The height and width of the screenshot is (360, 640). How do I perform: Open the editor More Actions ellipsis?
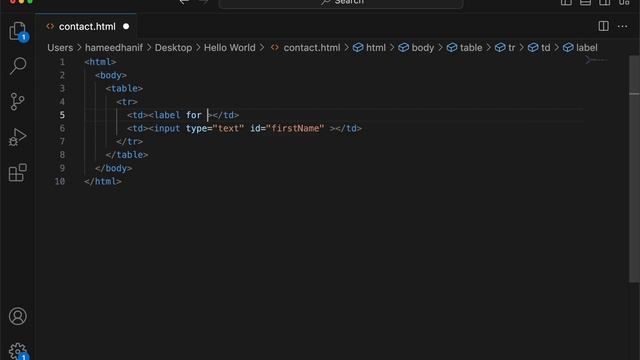click(622, 27)
